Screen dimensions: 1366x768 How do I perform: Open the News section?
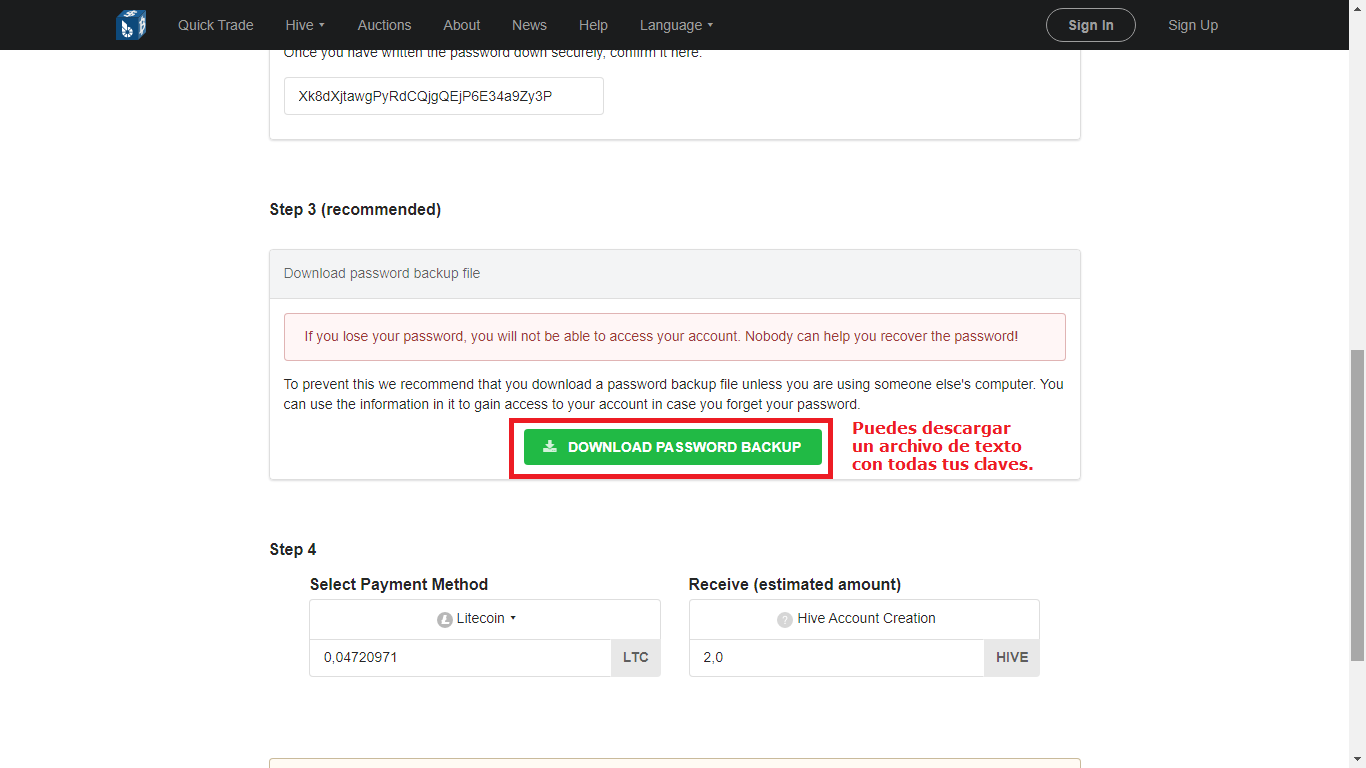point(529,25)
